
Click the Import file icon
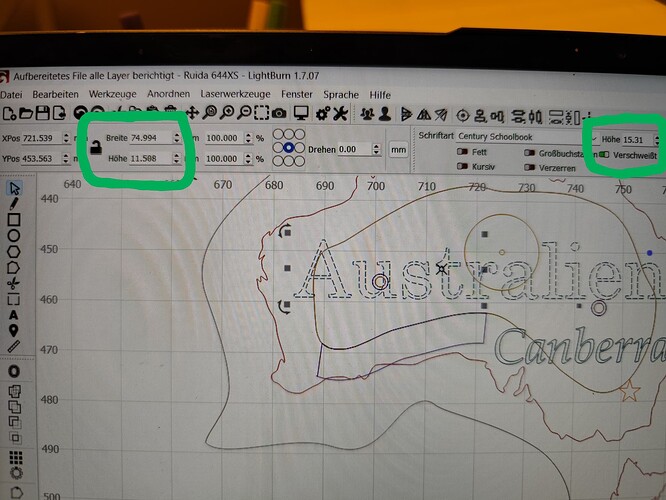(x=59, y=113)
